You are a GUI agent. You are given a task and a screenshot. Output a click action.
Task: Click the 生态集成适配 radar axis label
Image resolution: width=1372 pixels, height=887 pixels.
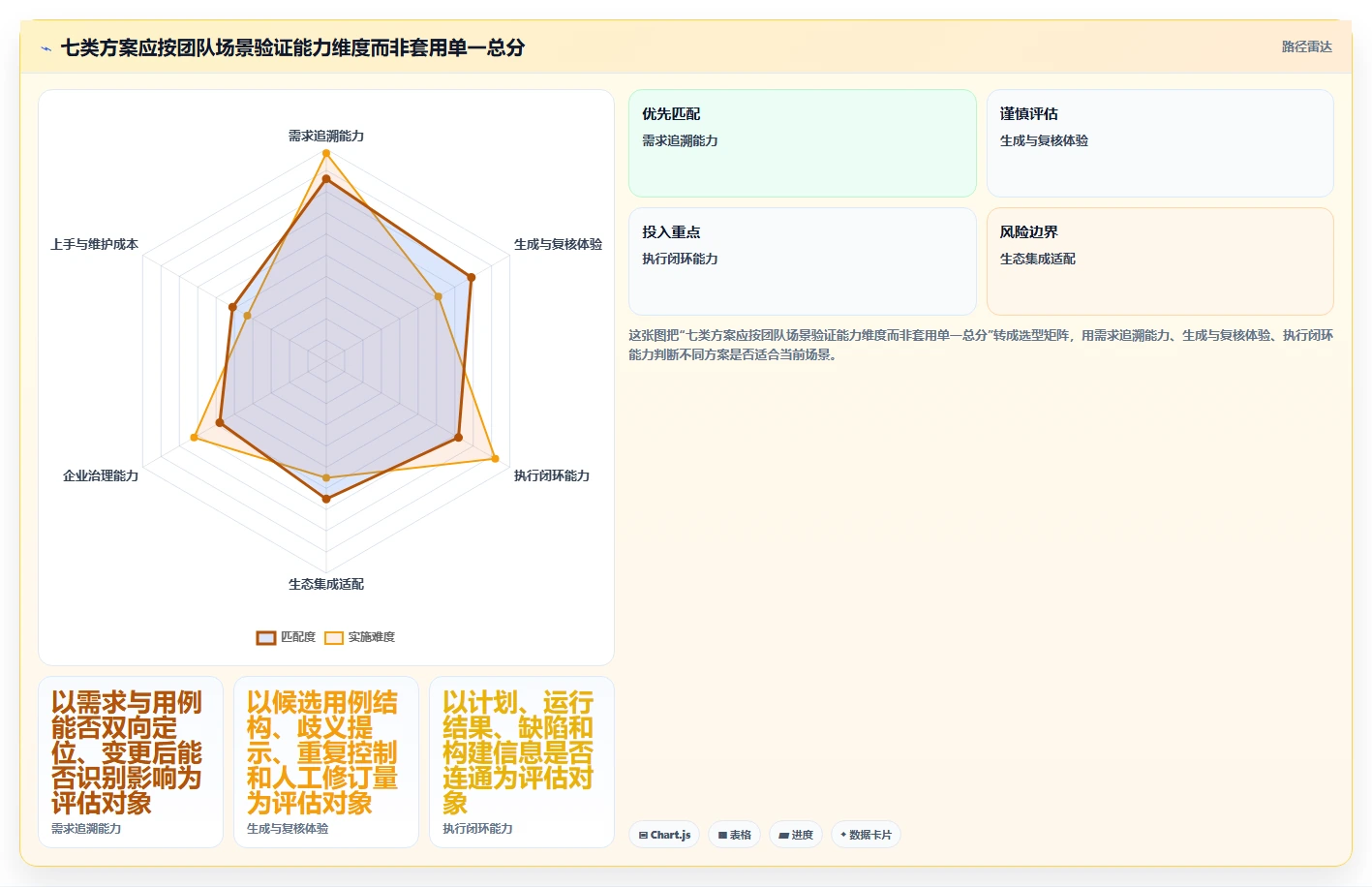pos(326,584)
